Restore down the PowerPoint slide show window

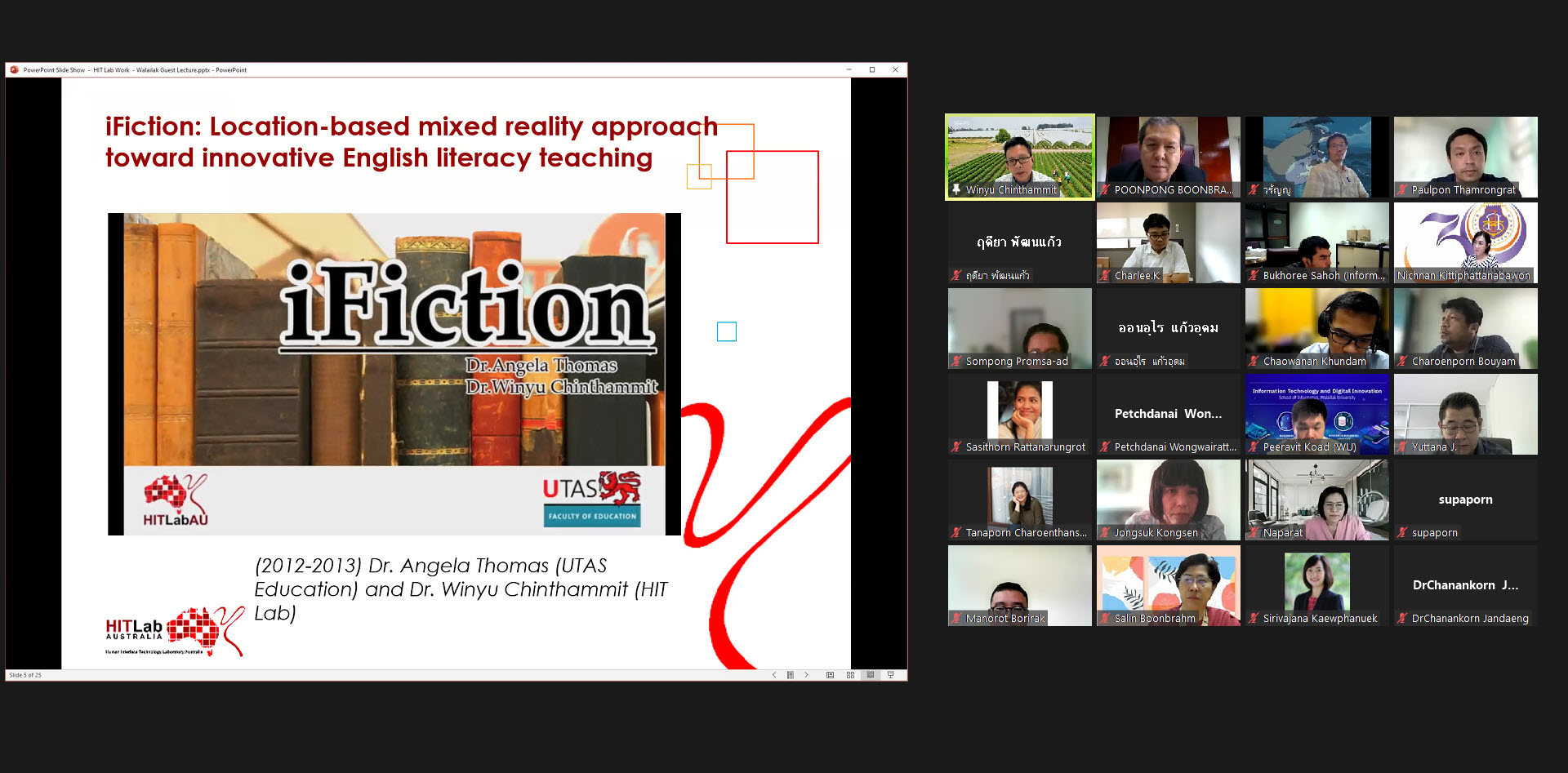tap(872, 70)
